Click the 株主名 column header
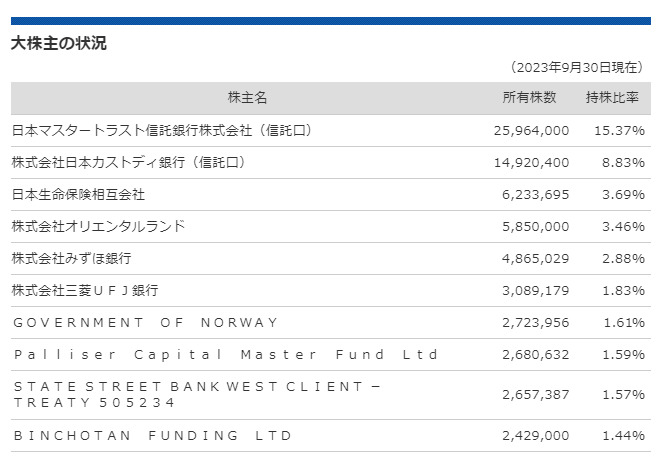This screenshot has width=667, height=474. click(247, 98)
